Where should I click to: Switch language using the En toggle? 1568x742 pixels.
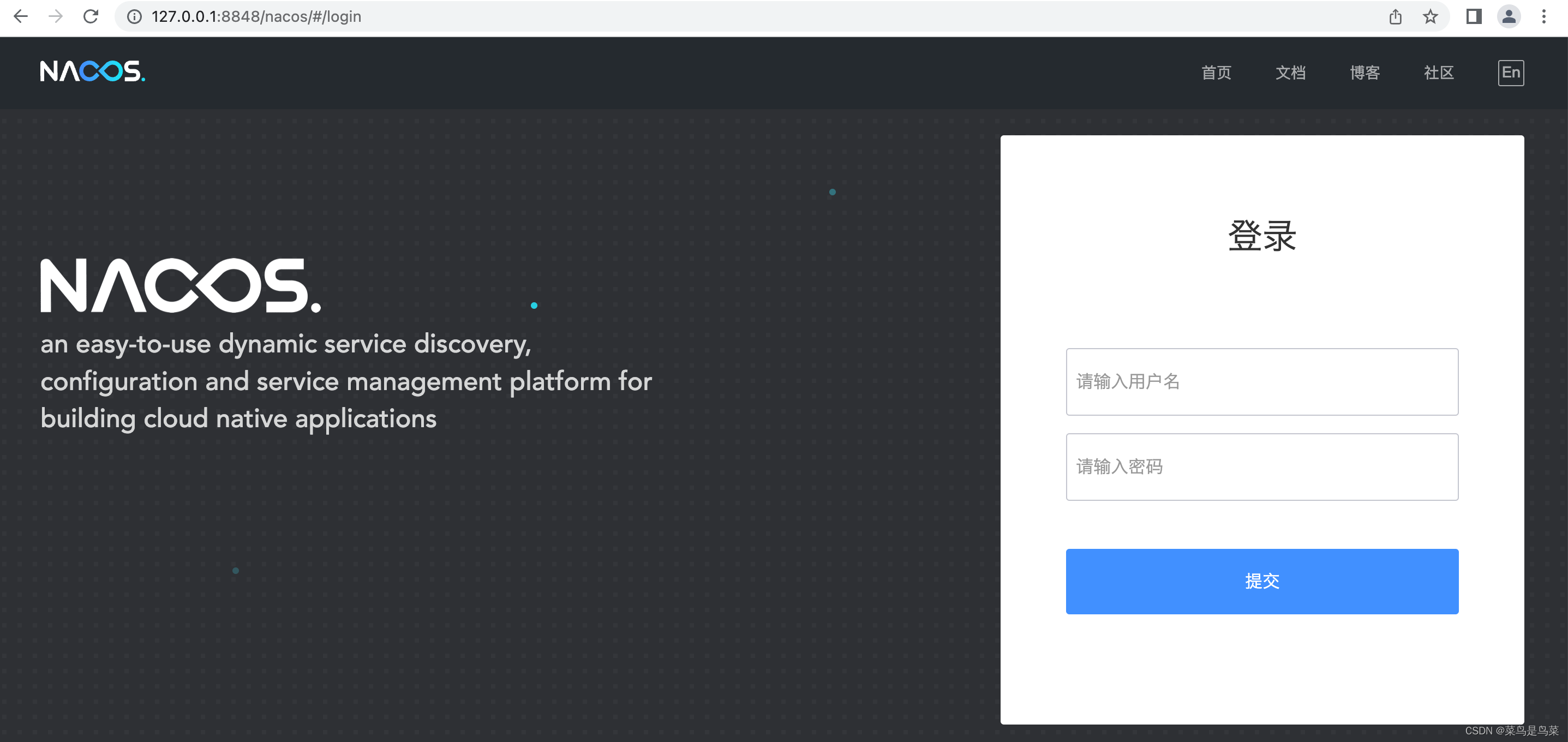coord(1511,73)
